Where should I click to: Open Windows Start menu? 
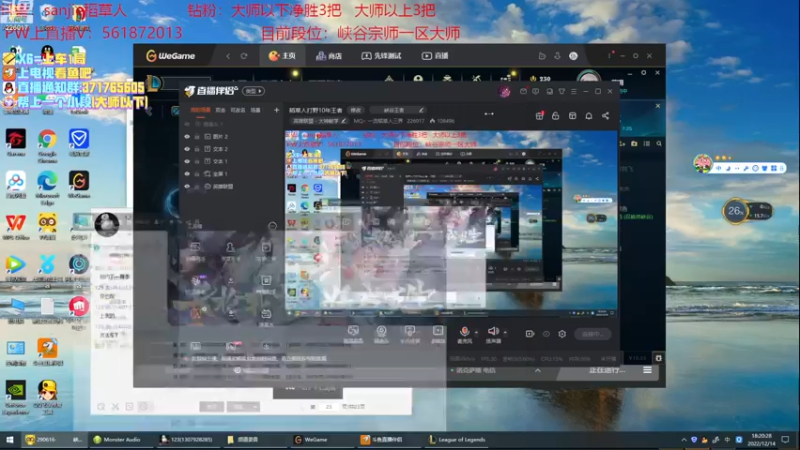pos(10,439)
